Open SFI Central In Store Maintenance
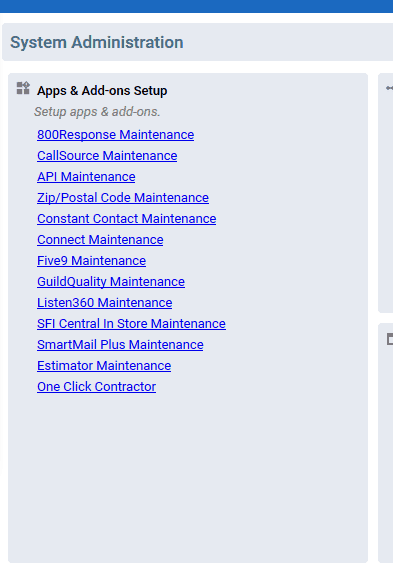Viewport: 393px width, 565px height. click(x=131, y=324)
